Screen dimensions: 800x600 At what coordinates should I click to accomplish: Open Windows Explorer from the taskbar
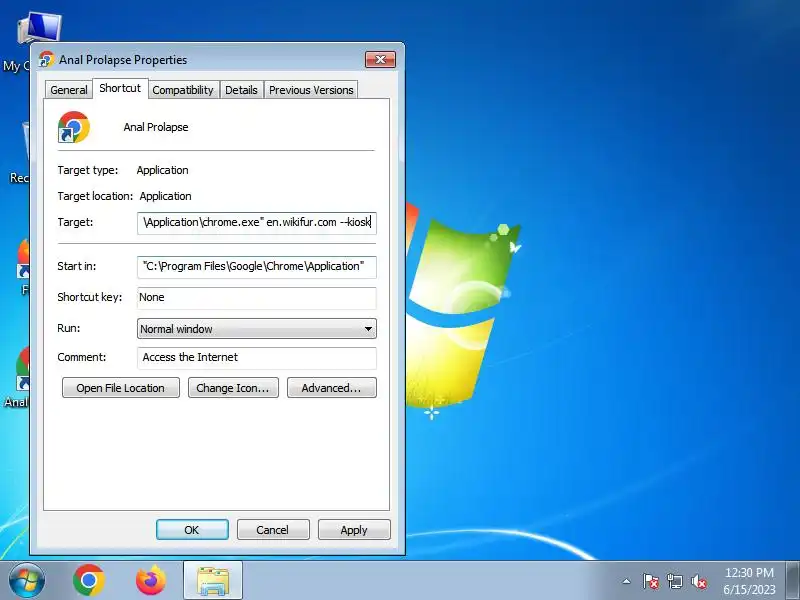pyautogui.click(x=213, y=580)
